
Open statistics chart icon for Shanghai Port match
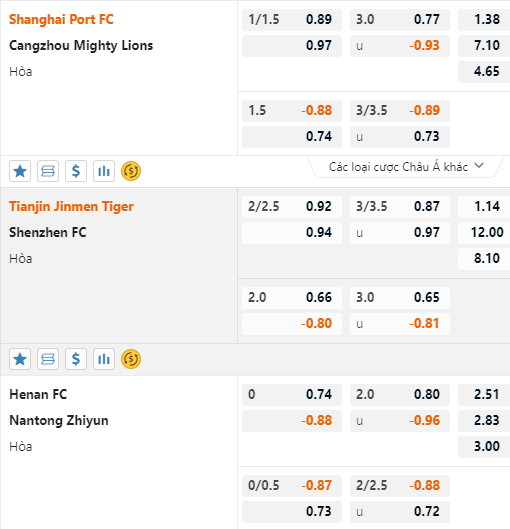click(x=104, y=171)
